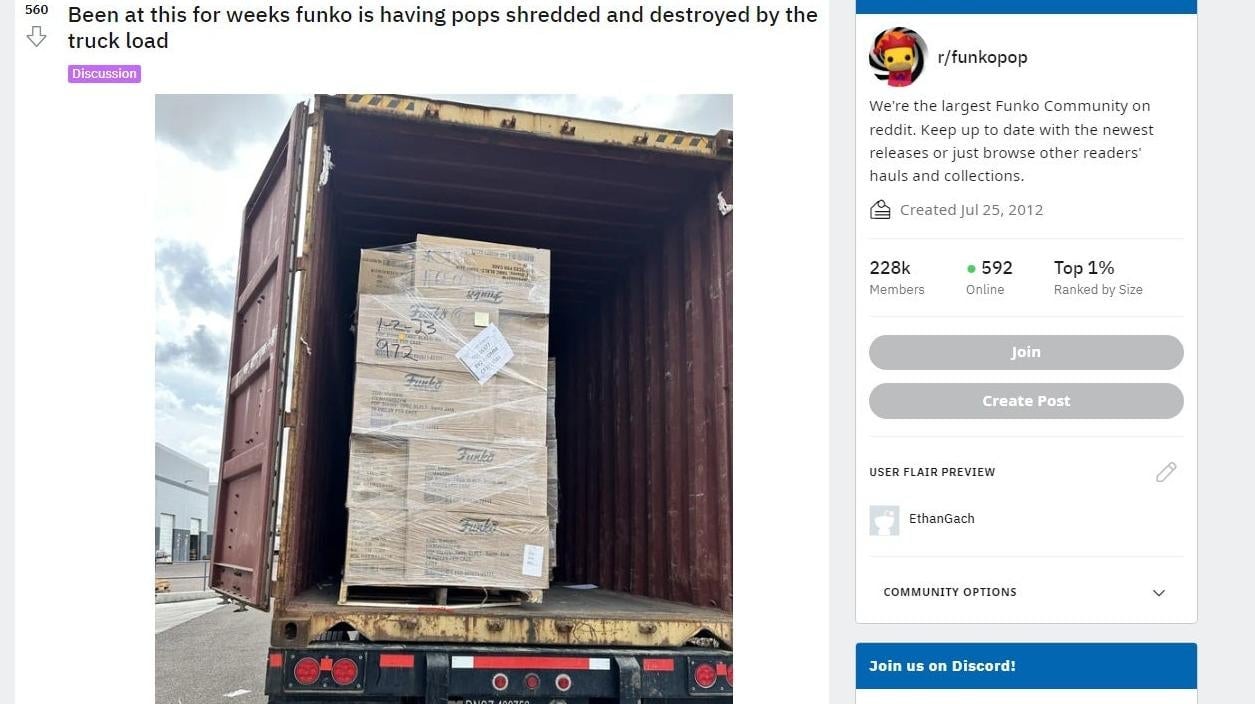Downvote the Funko post
The height and width of the screenshot is (704, 1255).
coord(36,37)
